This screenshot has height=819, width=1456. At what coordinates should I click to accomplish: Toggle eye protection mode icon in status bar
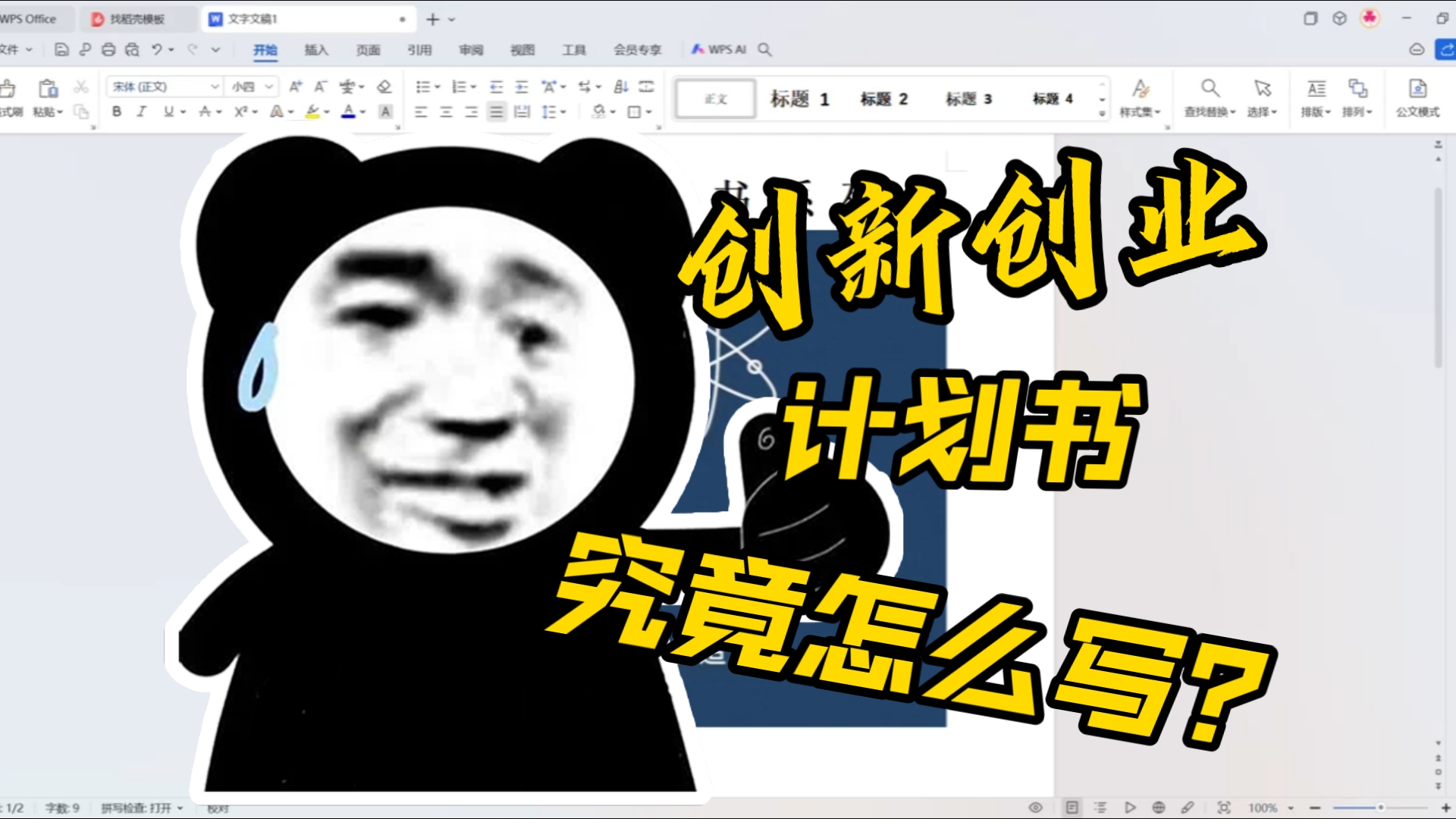pos(1036,808)
